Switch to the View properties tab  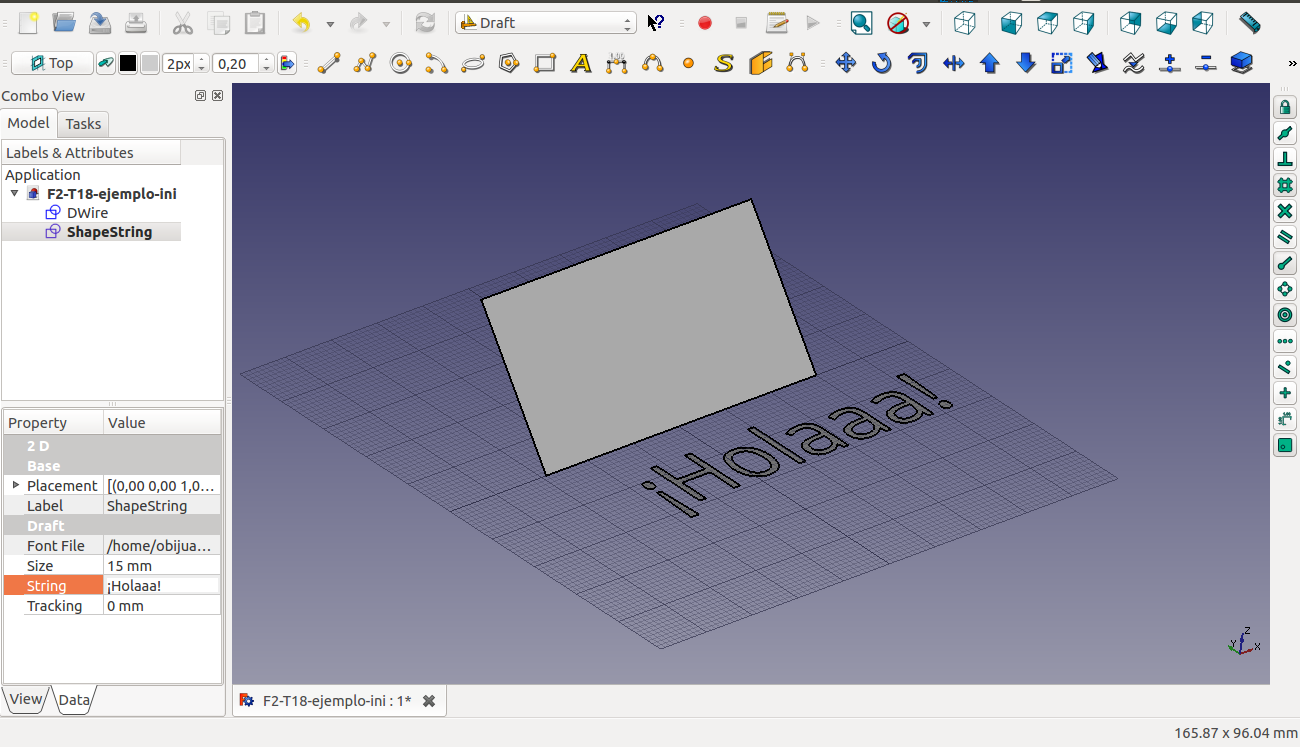26,700
